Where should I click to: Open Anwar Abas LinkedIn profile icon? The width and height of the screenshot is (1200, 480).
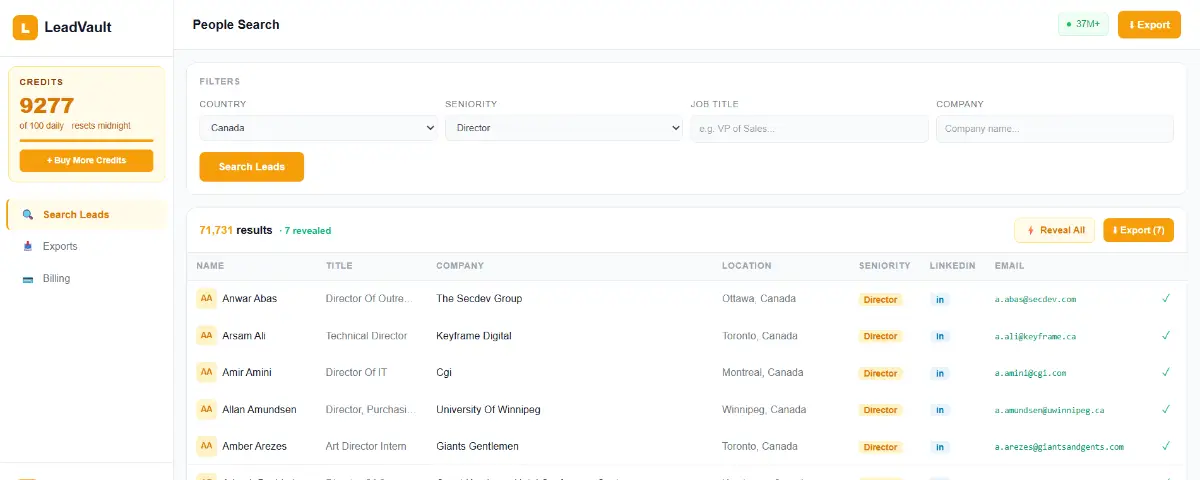pyautogui.click(x=940, y=299)
